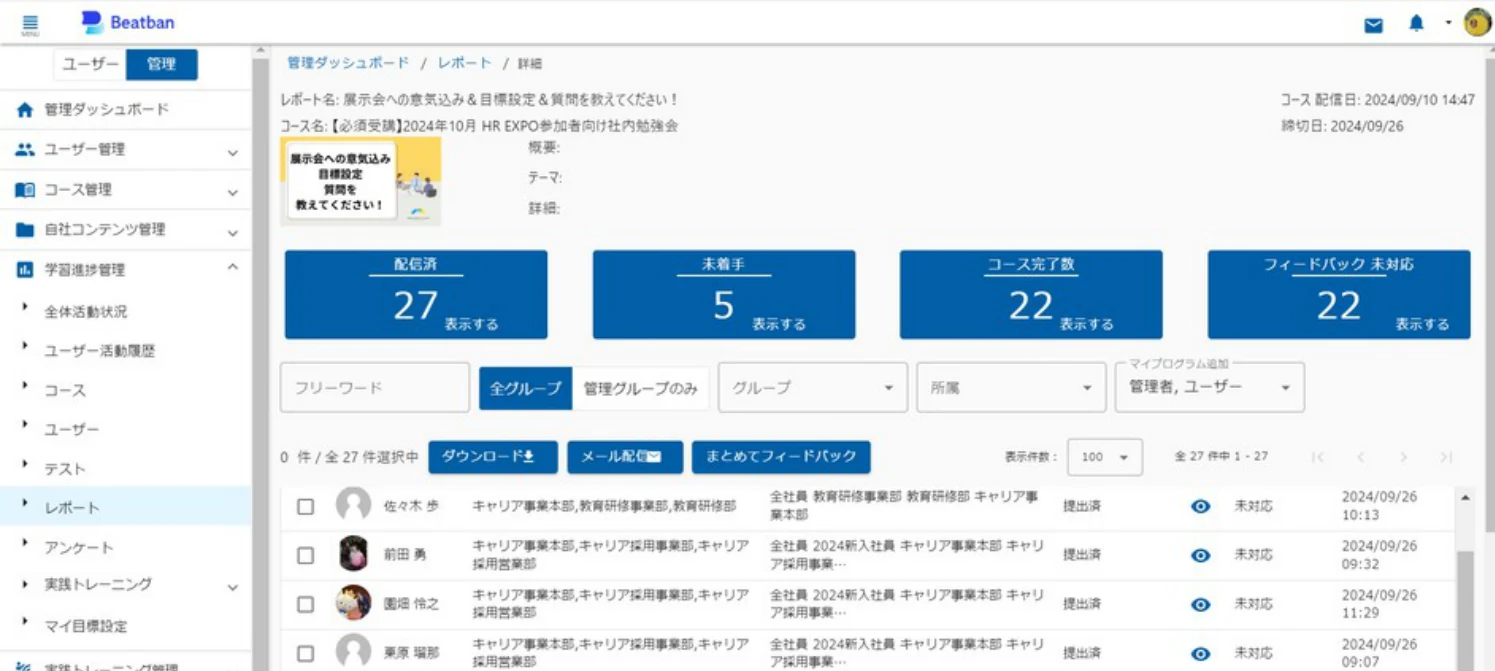Switch to 管理 mode toggle
This screenshot has height=671, width=1495.
pos(161,64)
